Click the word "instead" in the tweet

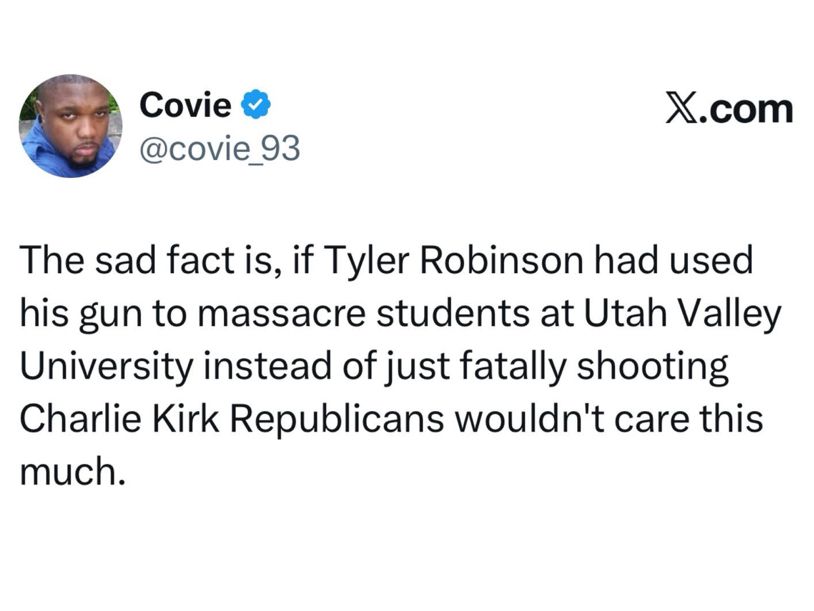coord(268,366)
